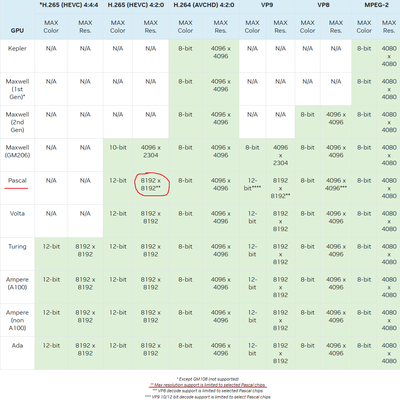
Task: Click the Kepler row label
Action: click(17, 48)
